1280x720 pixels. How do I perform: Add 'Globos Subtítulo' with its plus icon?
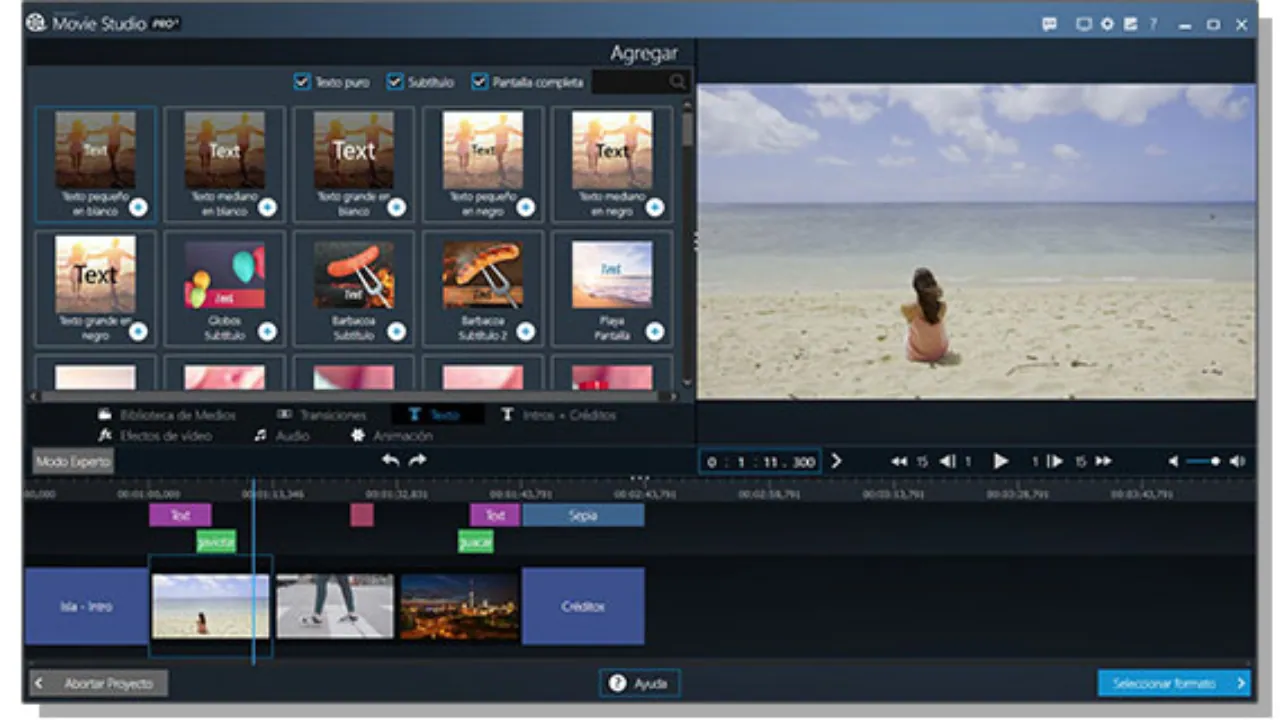point(267,331)
